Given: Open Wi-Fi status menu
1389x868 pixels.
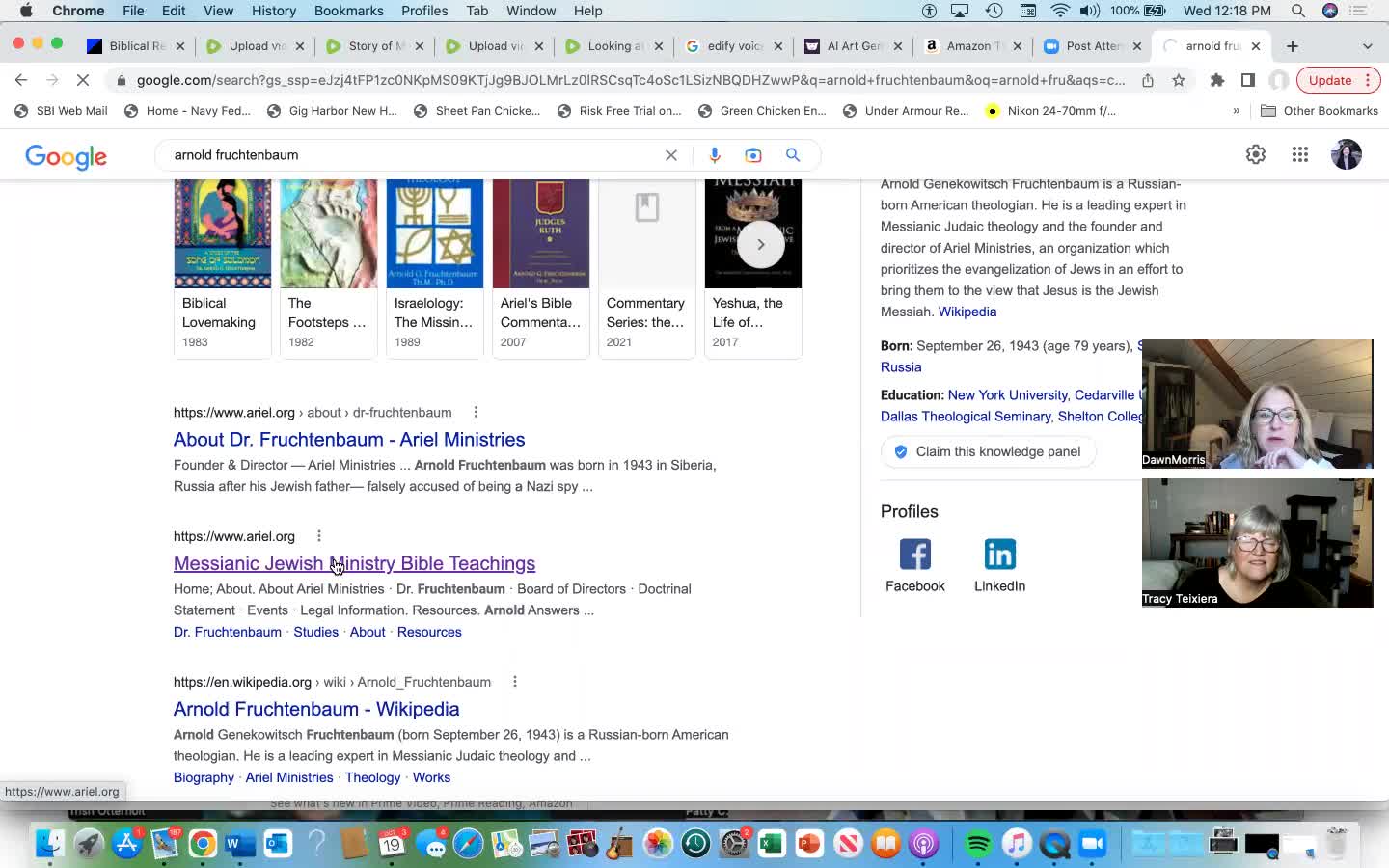Looking at the screenshot, I should click(1060, 11).
